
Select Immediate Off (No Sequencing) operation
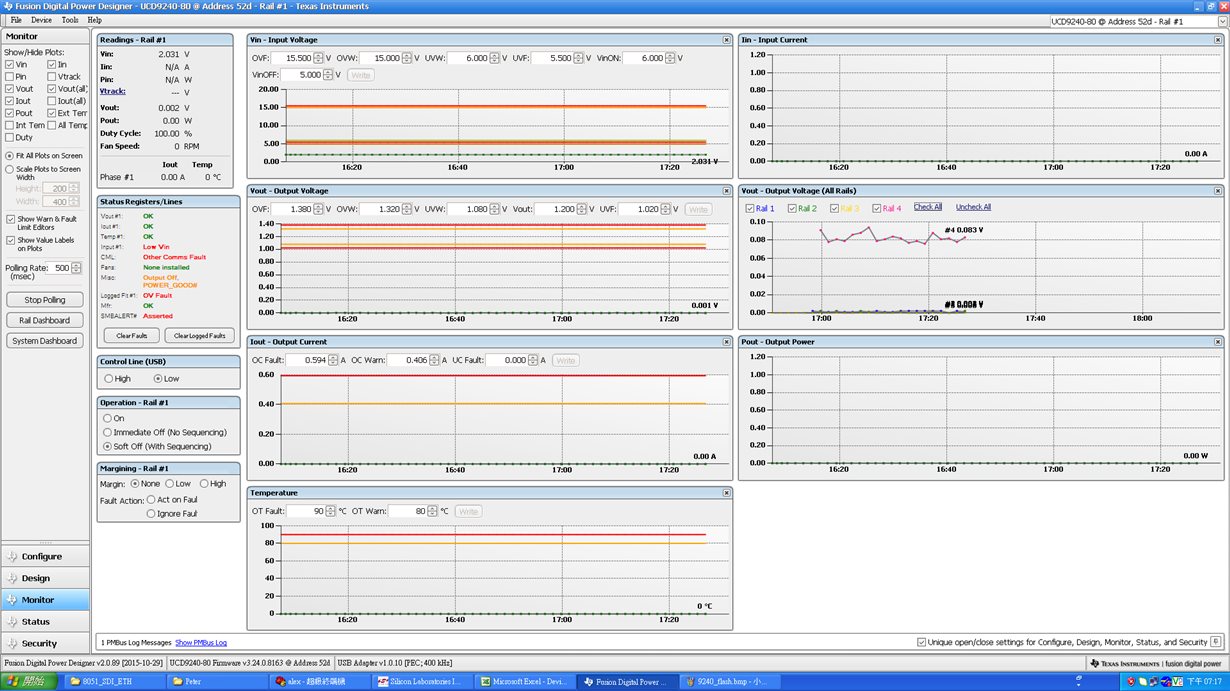click(109, 433)
